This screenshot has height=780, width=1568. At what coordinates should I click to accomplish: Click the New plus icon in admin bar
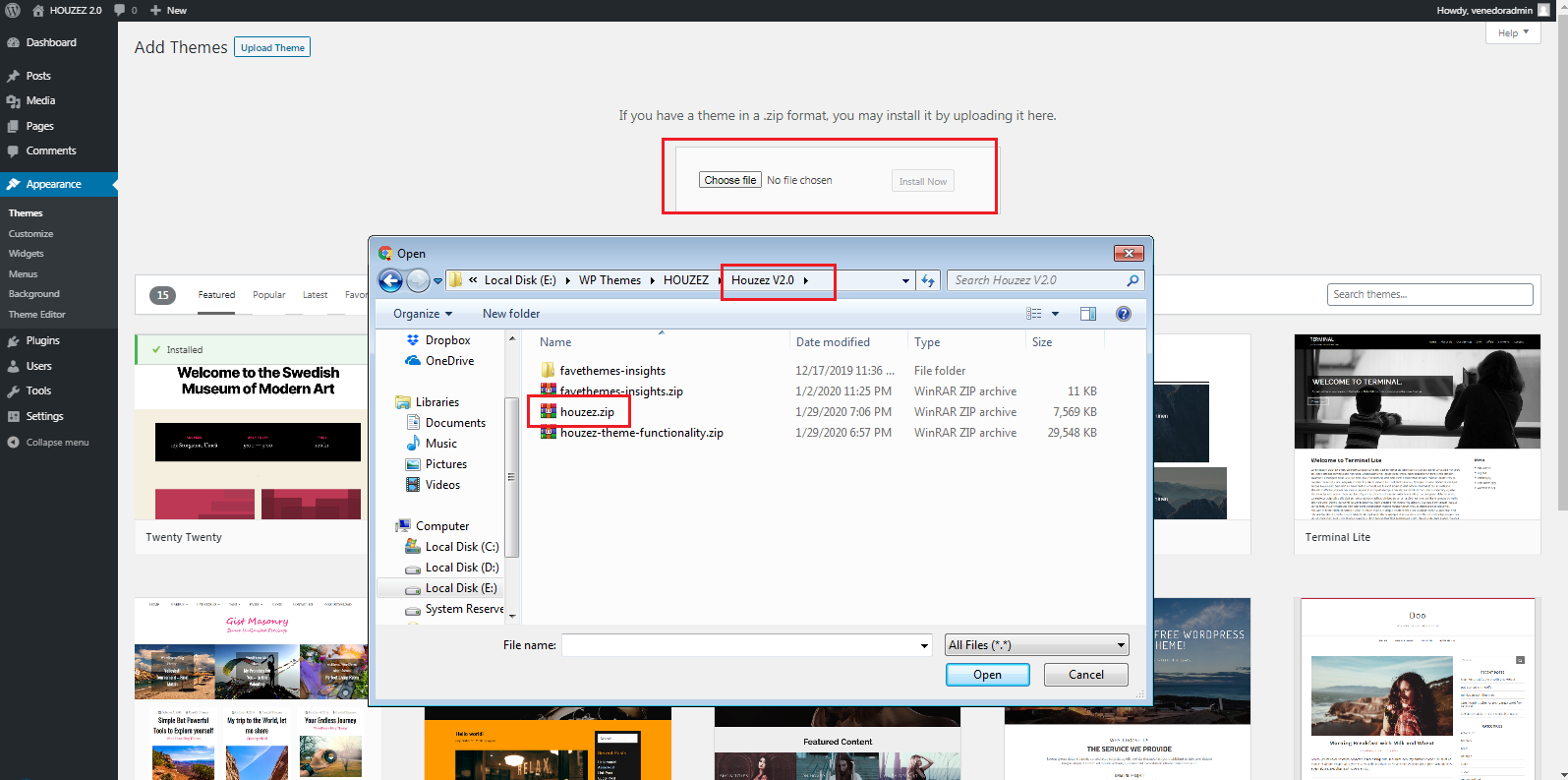[155, 10]
